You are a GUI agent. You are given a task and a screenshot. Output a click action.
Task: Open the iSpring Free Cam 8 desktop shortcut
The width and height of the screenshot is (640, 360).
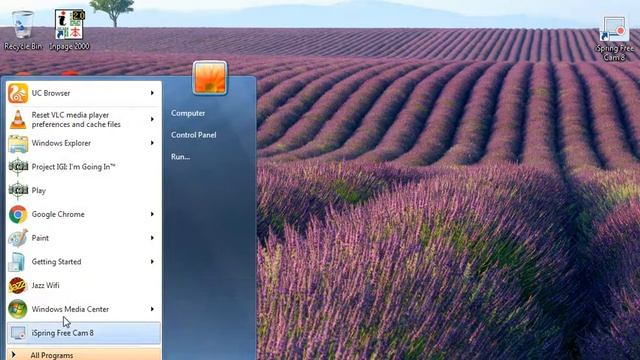click(x=614, y=39)
